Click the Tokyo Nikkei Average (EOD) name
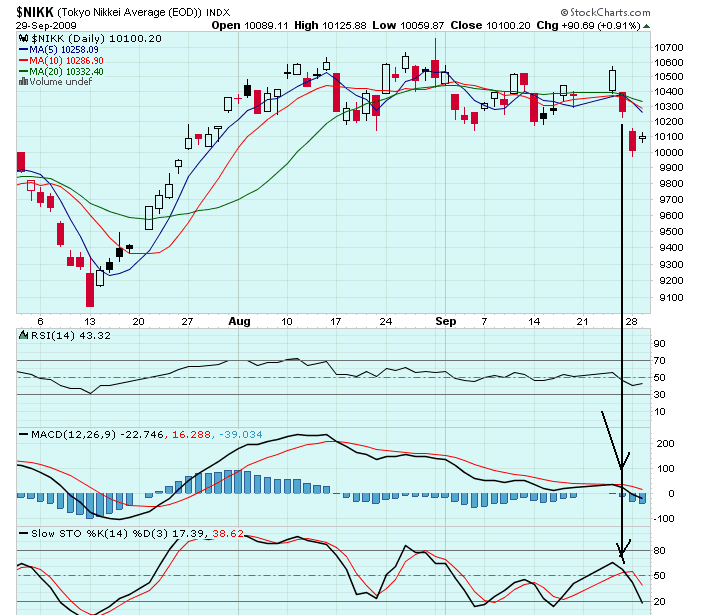 point(129,12)
